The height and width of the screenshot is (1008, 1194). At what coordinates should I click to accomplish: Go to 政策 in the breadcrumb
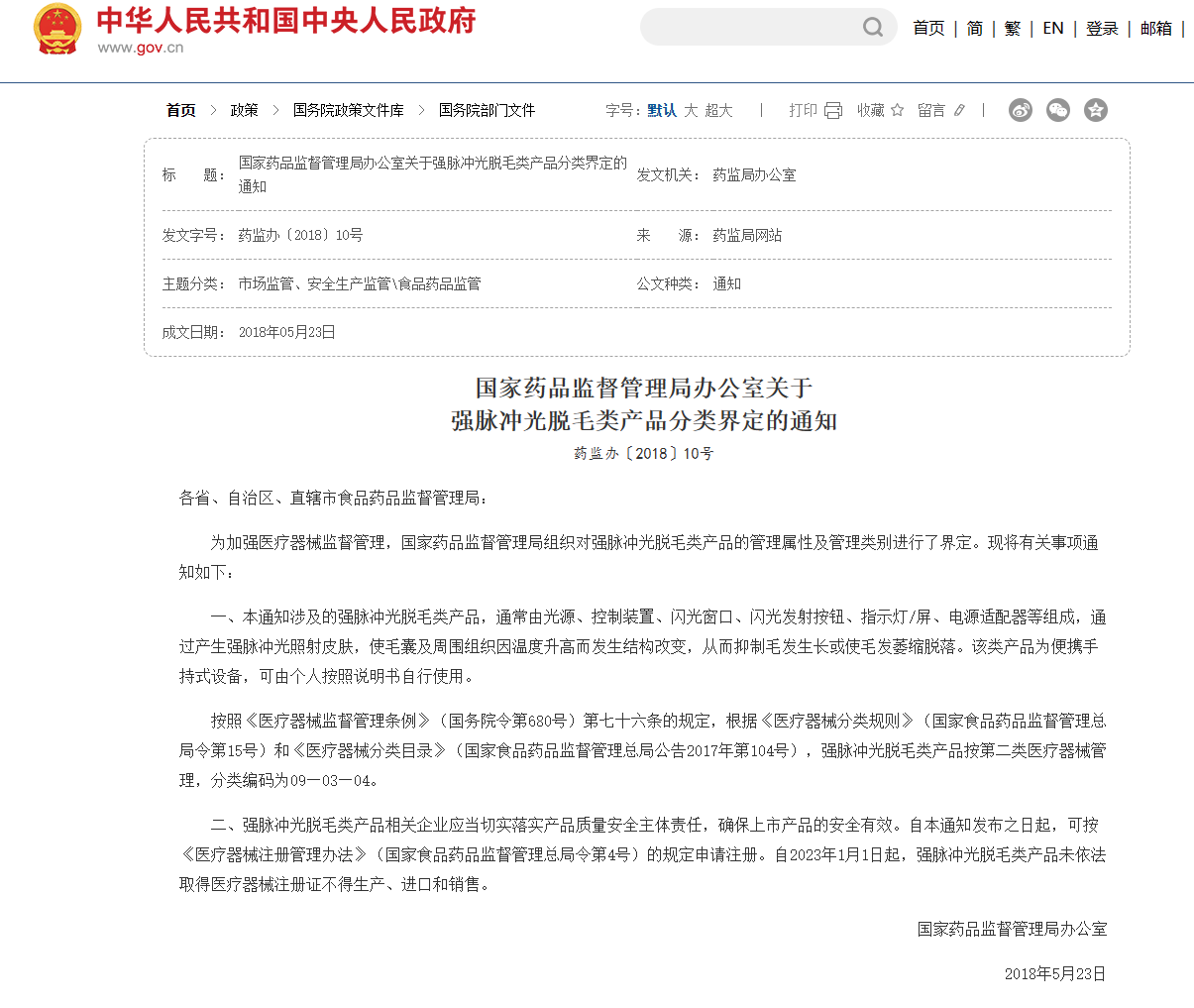[x=244, y=110]
